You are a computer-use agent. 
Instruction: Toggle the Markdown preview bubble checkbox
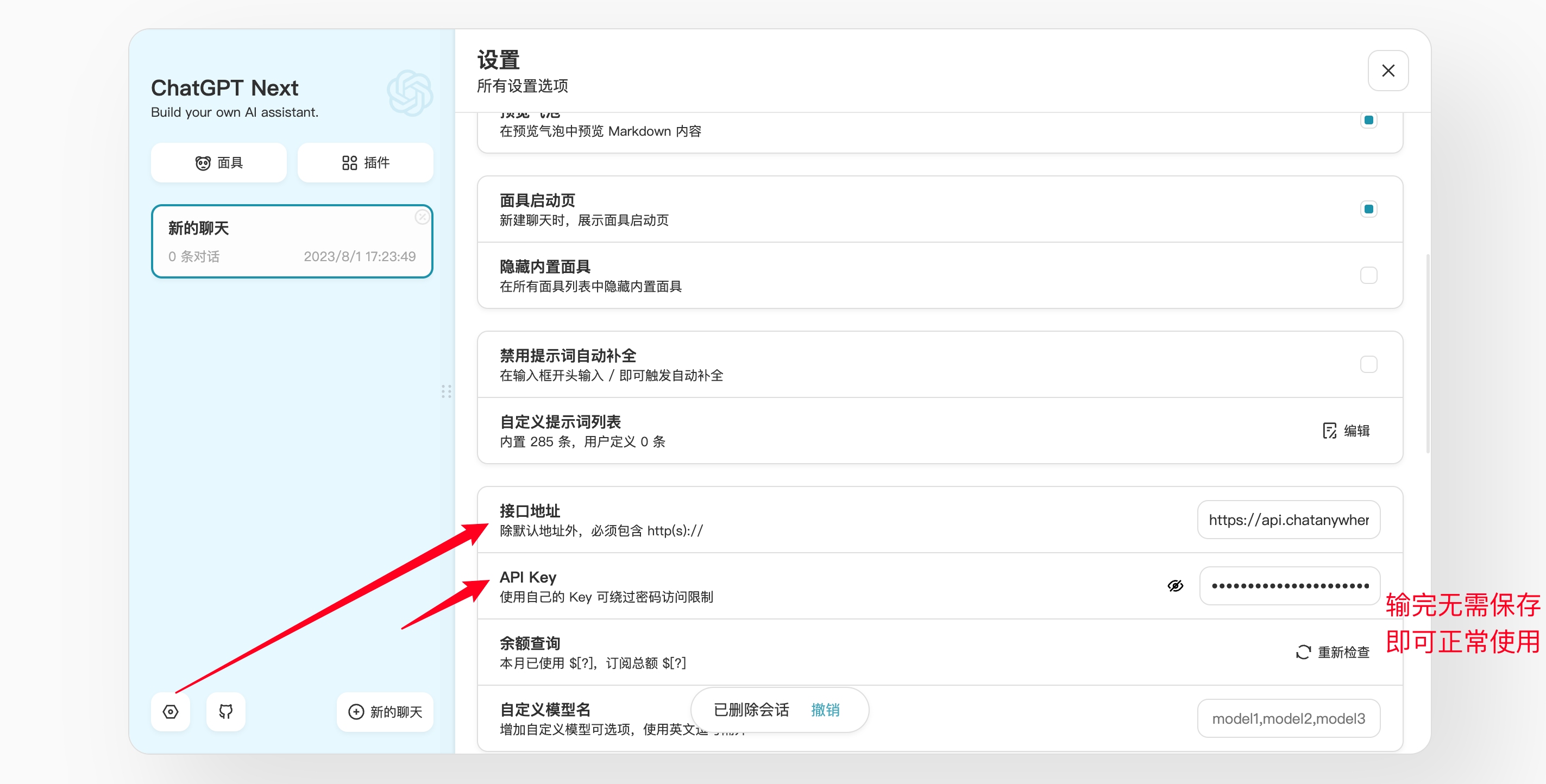[1368, 120]
